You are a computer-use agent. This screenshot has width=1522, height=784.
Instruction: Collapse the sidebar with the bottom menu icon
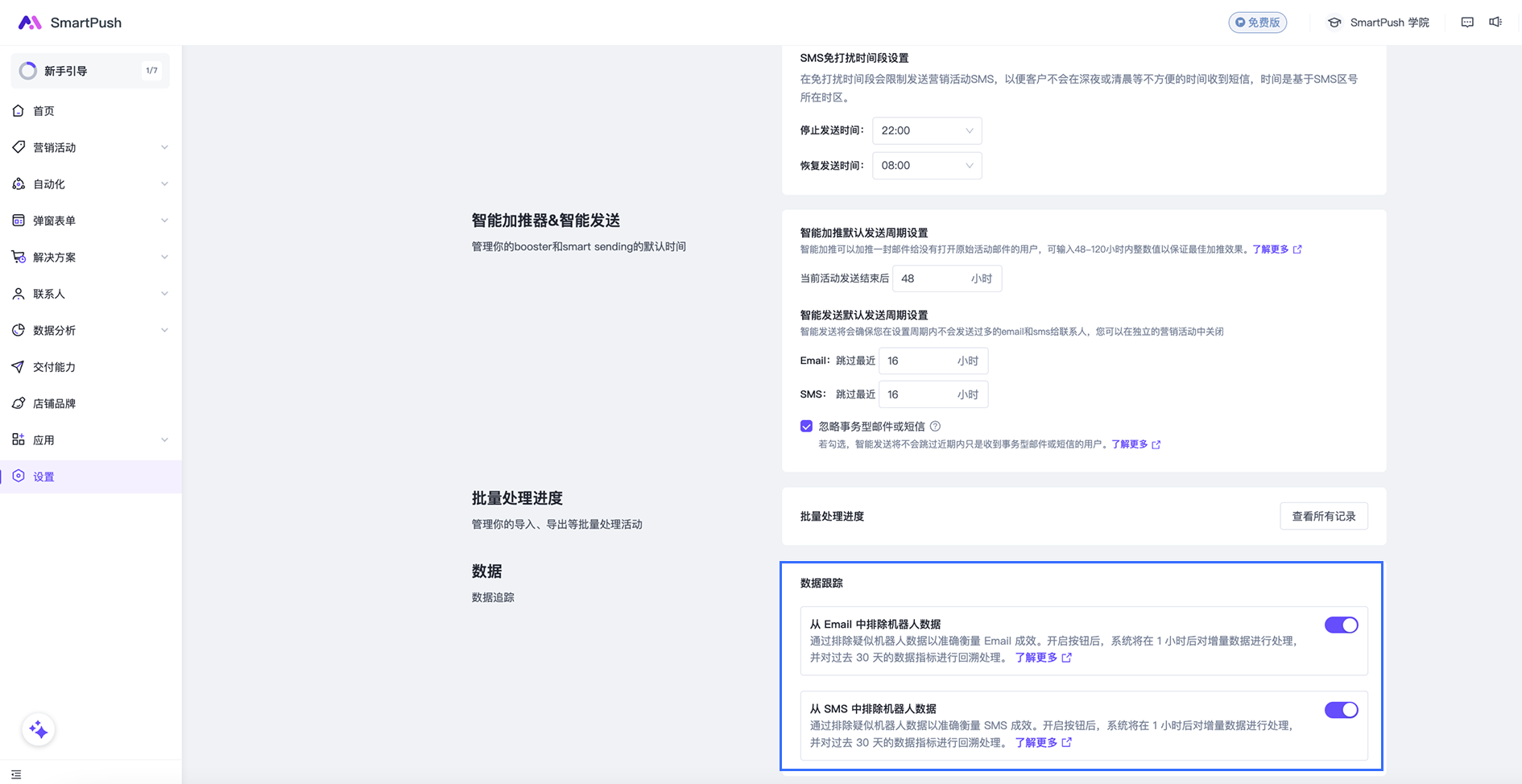coord(16,774)
